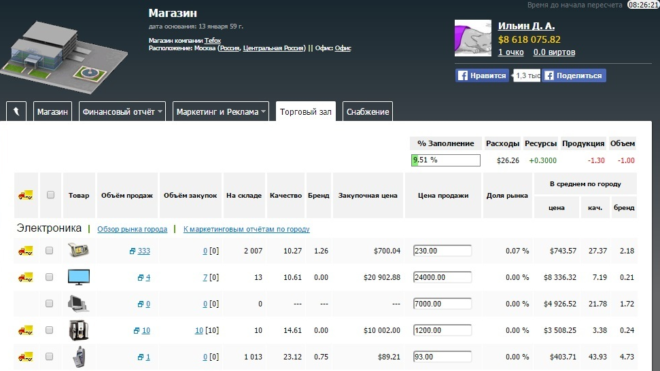Open the Магазин tab
Viewport: 660px width, 371px height.
pyautogui.click(x=52, y=111)
